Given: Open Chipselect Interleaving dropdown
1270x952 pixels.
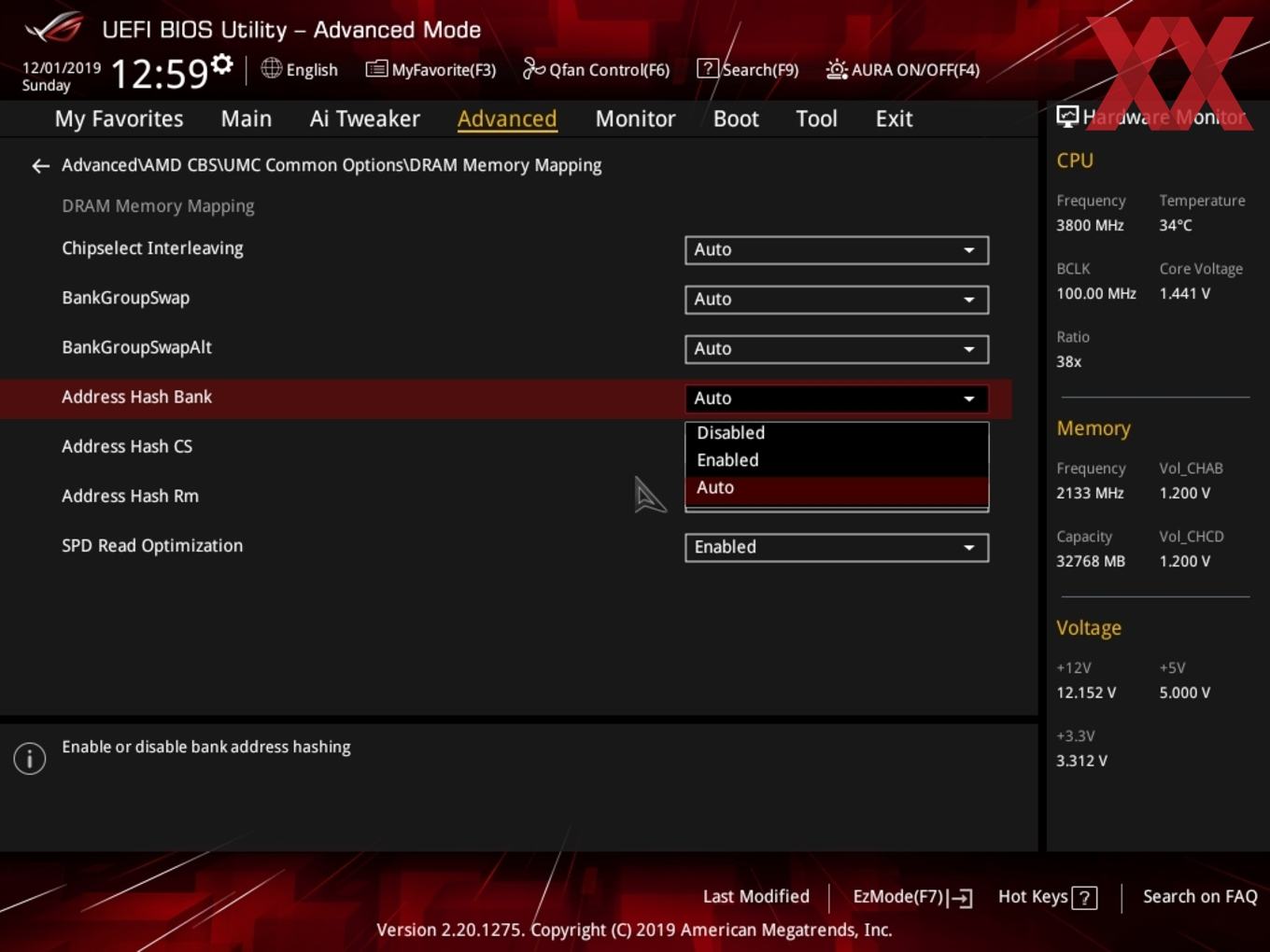Looking at the screenshot, I should click(x=837, y=250).
